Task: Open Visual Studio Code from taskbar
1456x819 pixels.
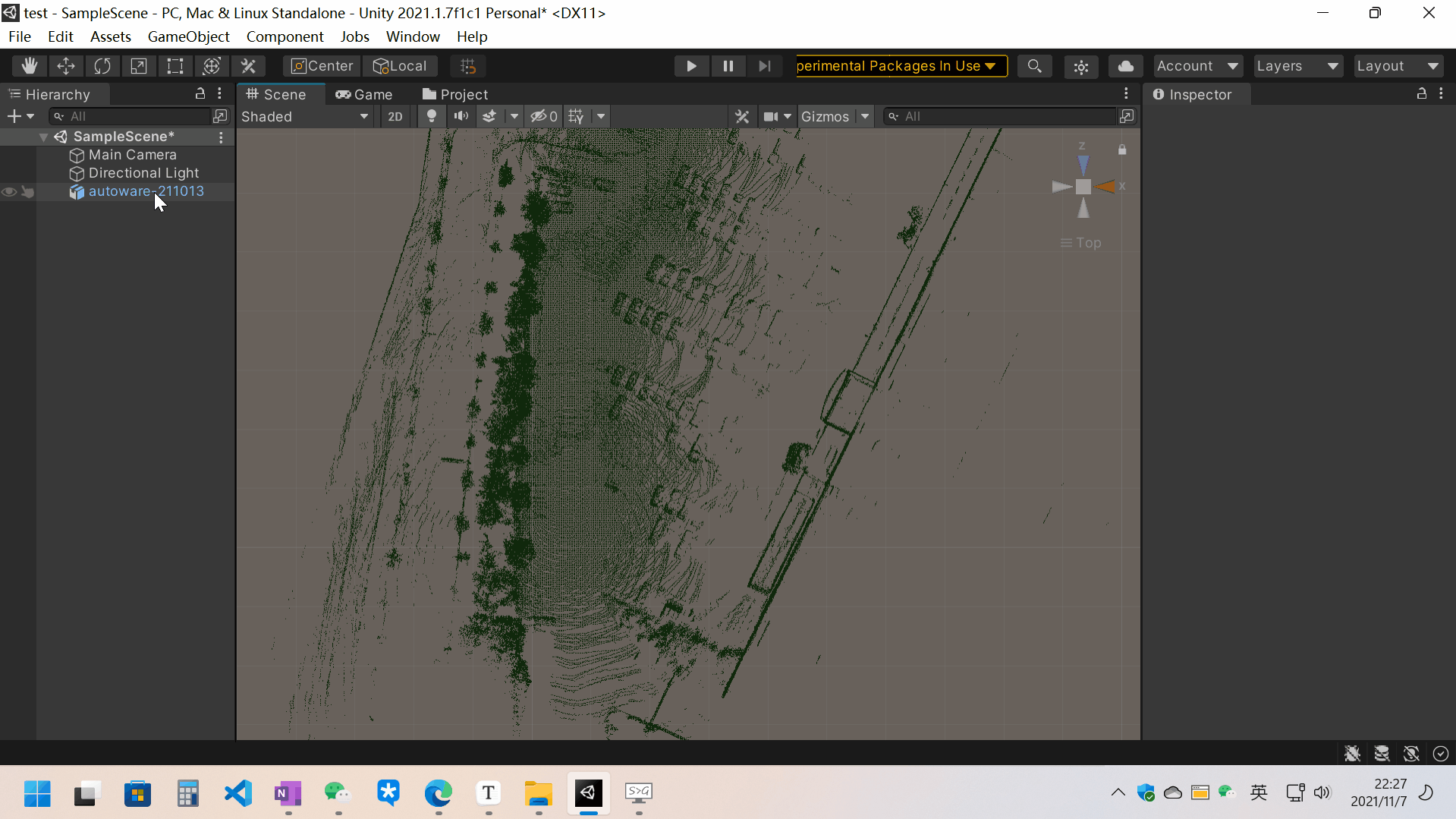Action: (x=238, y=793)
